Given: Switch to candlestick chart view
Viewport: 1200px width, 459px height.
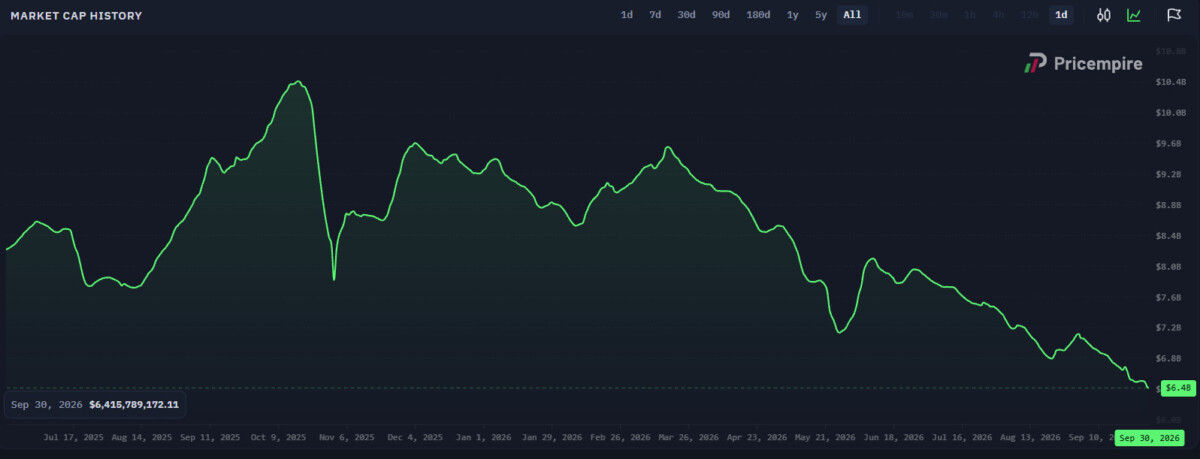Looking at the screenshot, I should (x=1104, y=15).
